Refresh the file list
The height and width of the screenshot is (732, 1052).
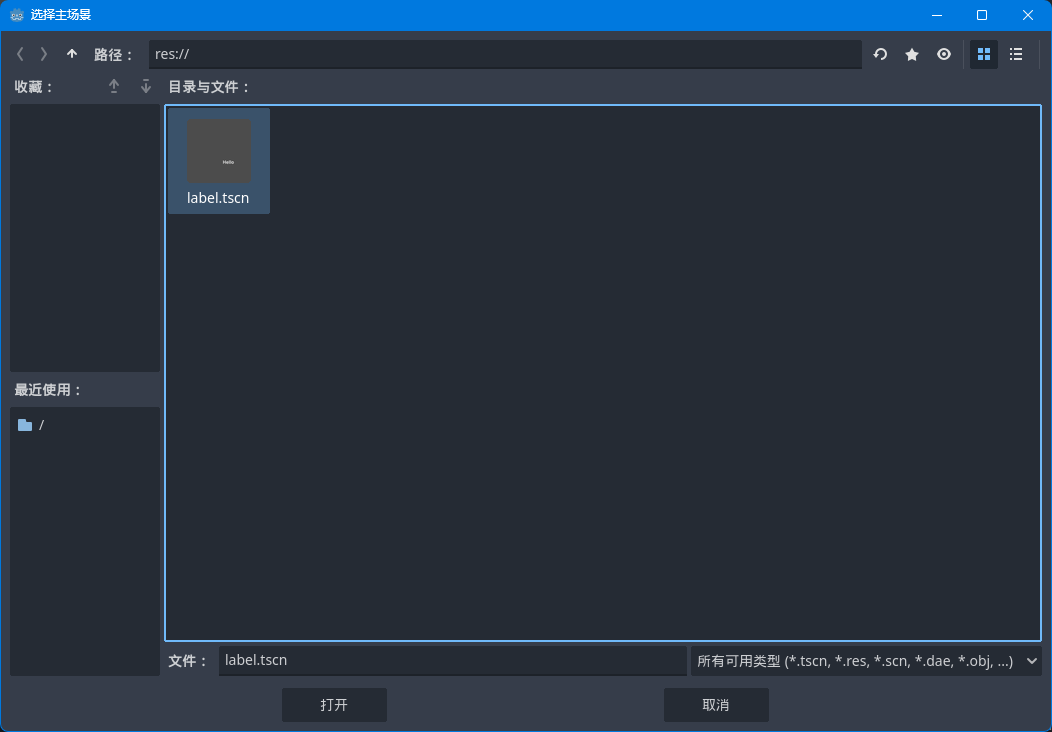coord(880,54)
